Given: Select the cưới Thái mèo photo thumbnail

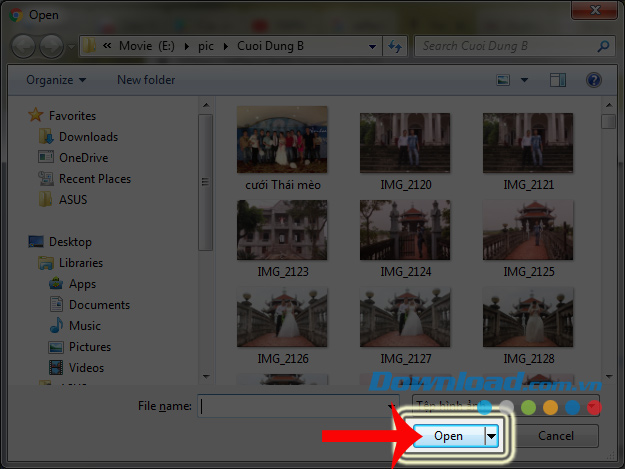Looking at the screenshot, I should click(x=282, y=139).
